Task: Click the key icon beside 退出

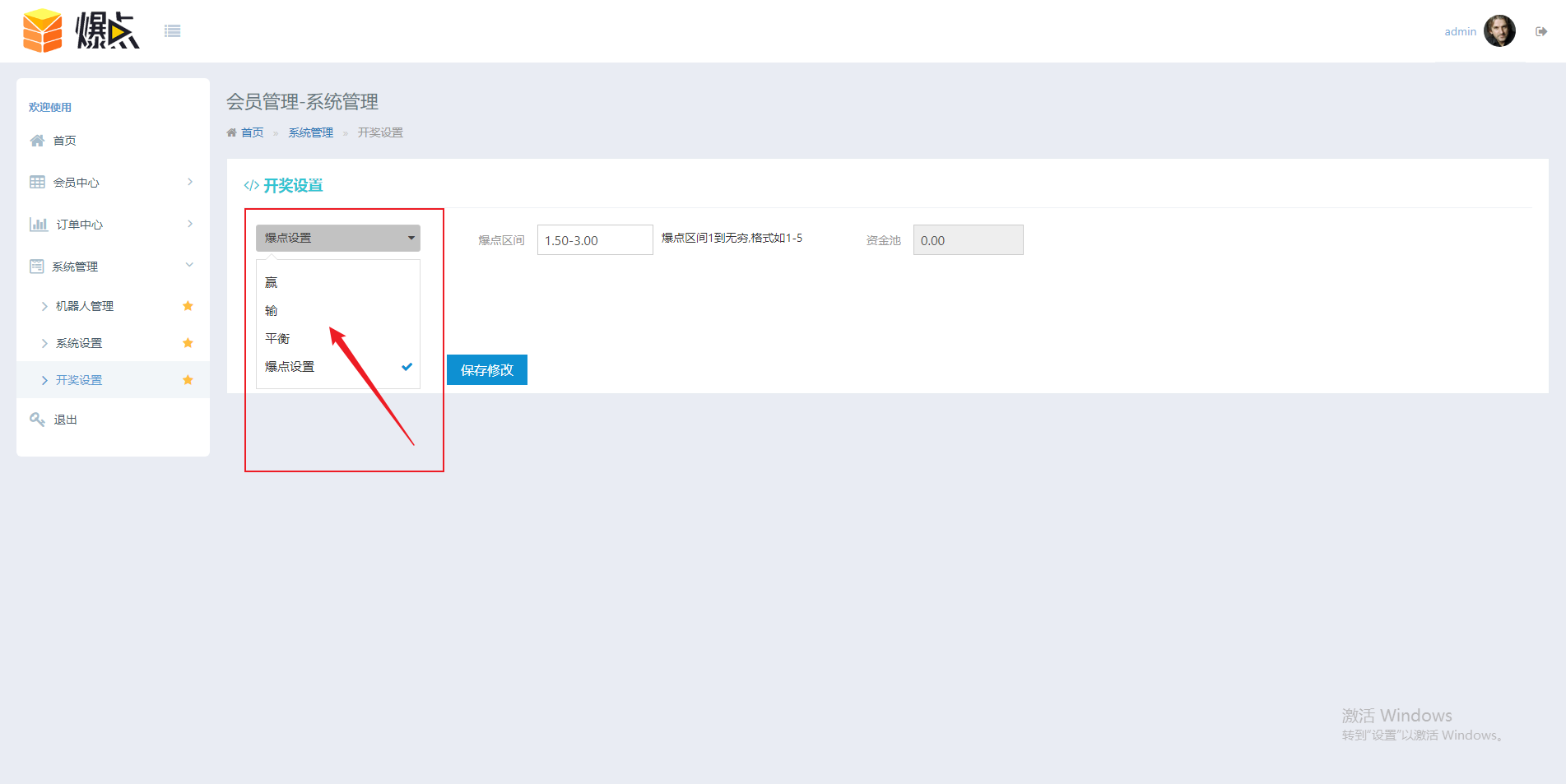Action: (37, 420)
